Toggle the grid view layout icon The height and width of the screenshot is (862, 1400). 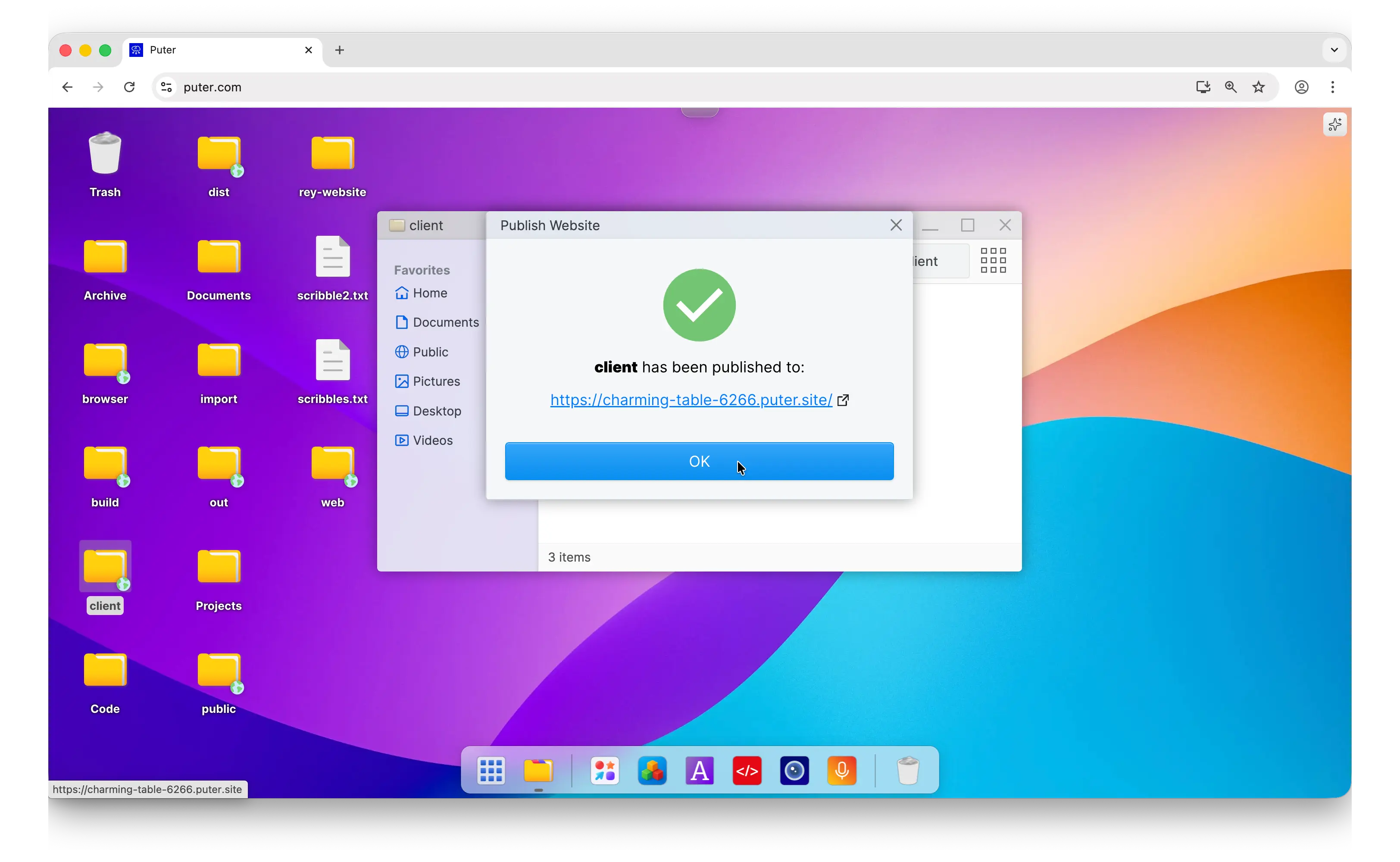993,260
